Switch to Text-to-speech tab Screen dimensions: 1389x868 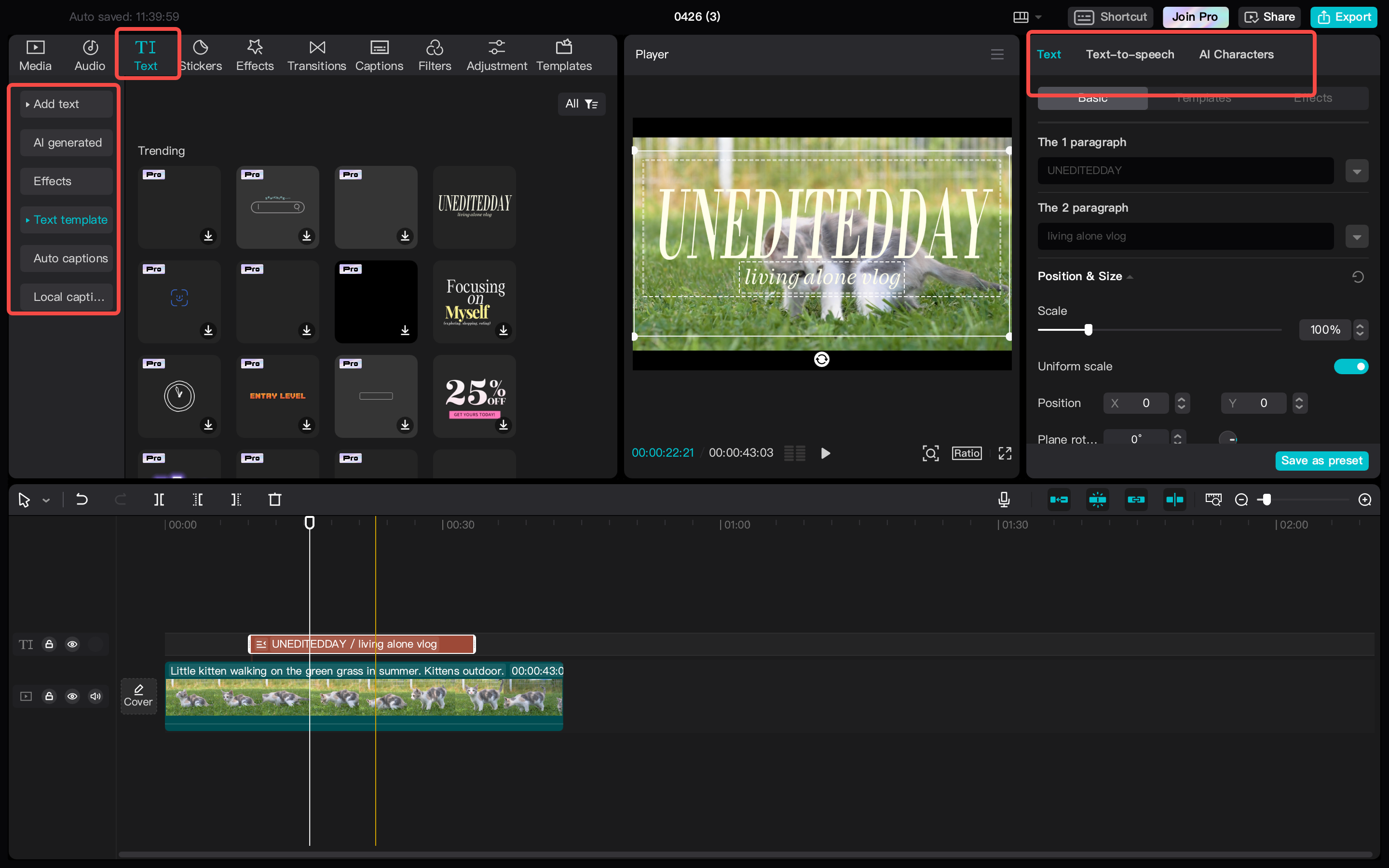[1131, 54]
